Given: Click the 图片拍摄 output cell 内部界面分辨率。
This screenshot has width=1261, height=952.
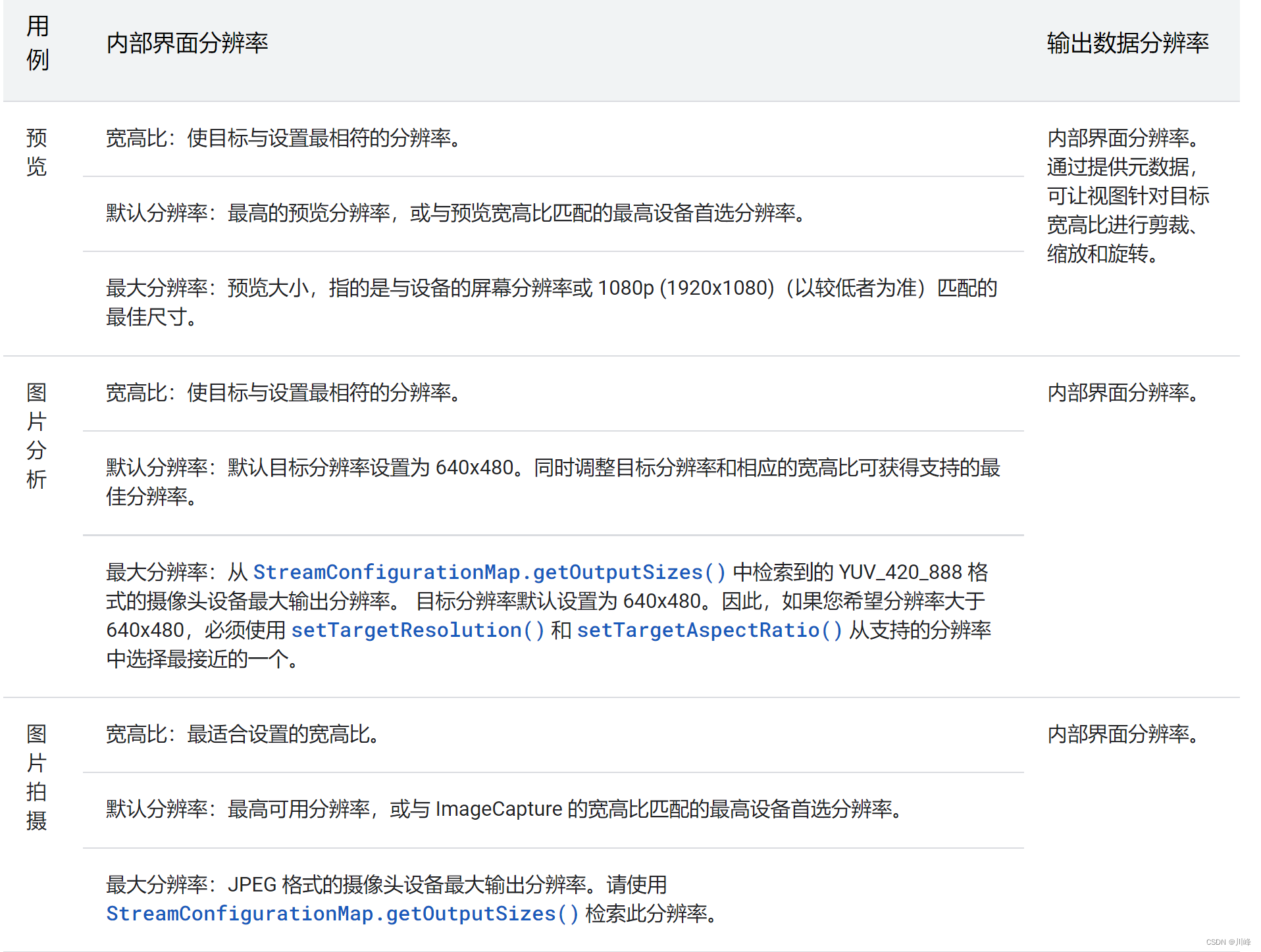Looking at the screenshot, I should coord(1123,734).
